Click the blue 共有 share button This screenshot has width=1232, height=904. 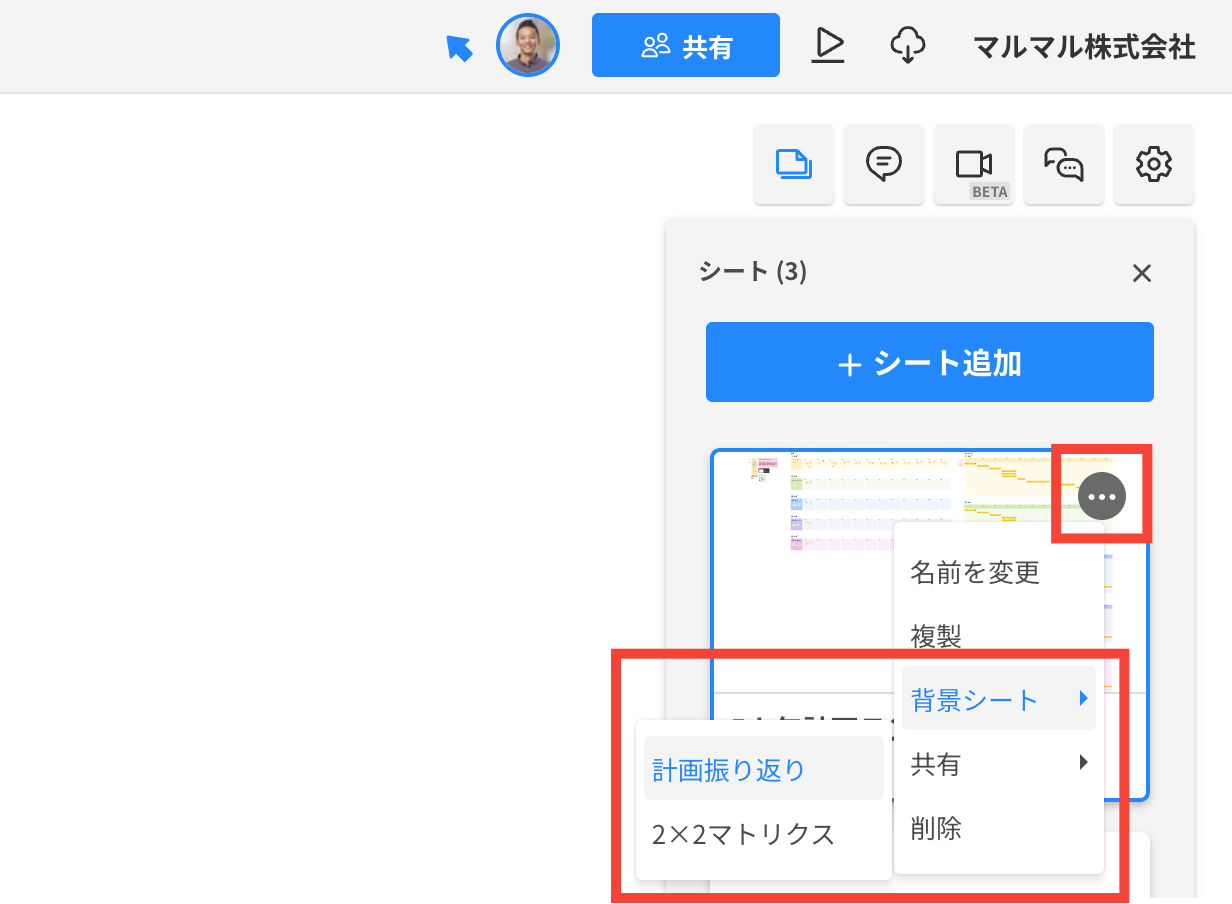[x=686, y=45]
